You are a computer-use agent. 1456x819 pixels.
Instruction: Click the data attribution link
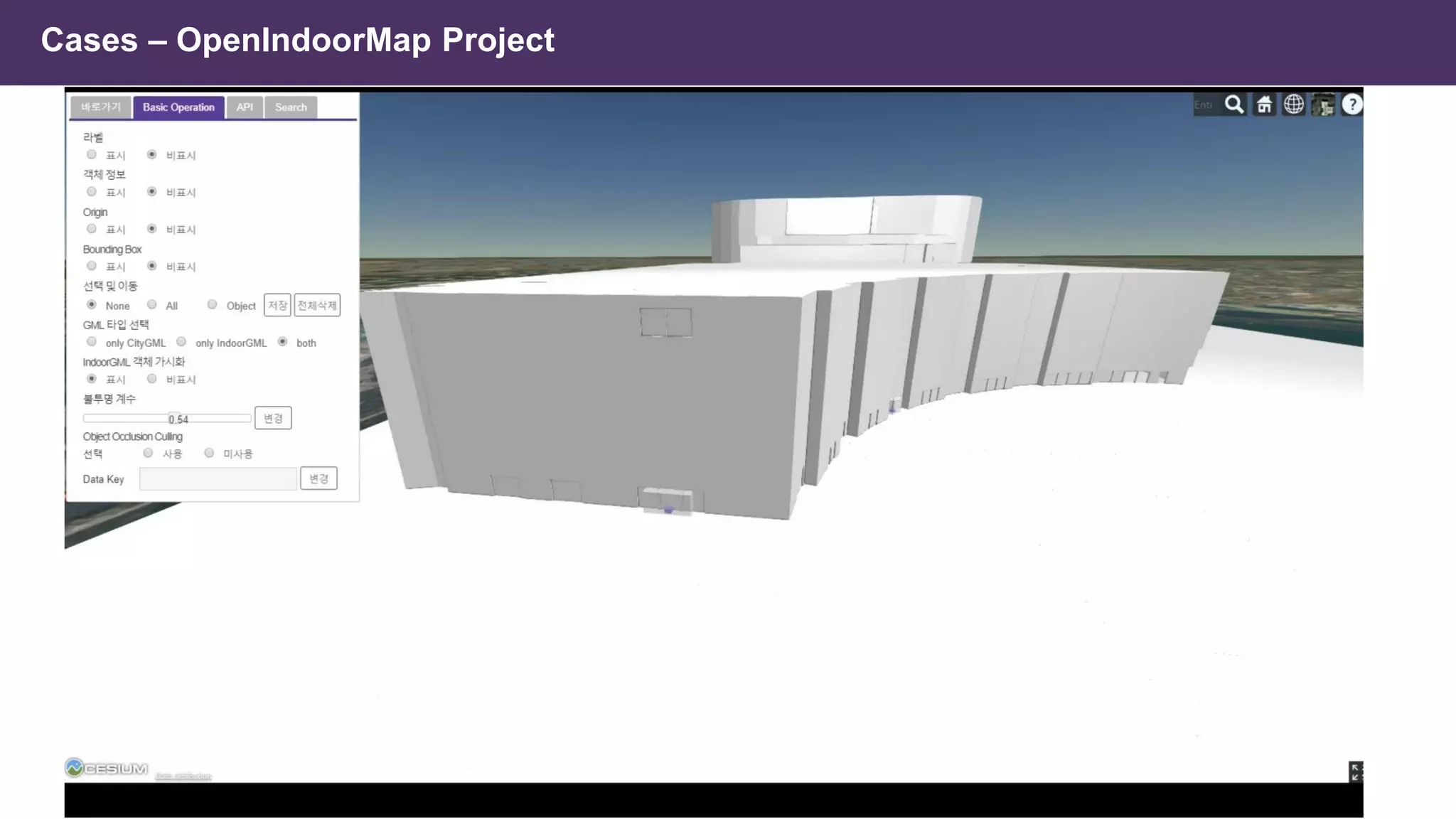click(x=183, y=776)
